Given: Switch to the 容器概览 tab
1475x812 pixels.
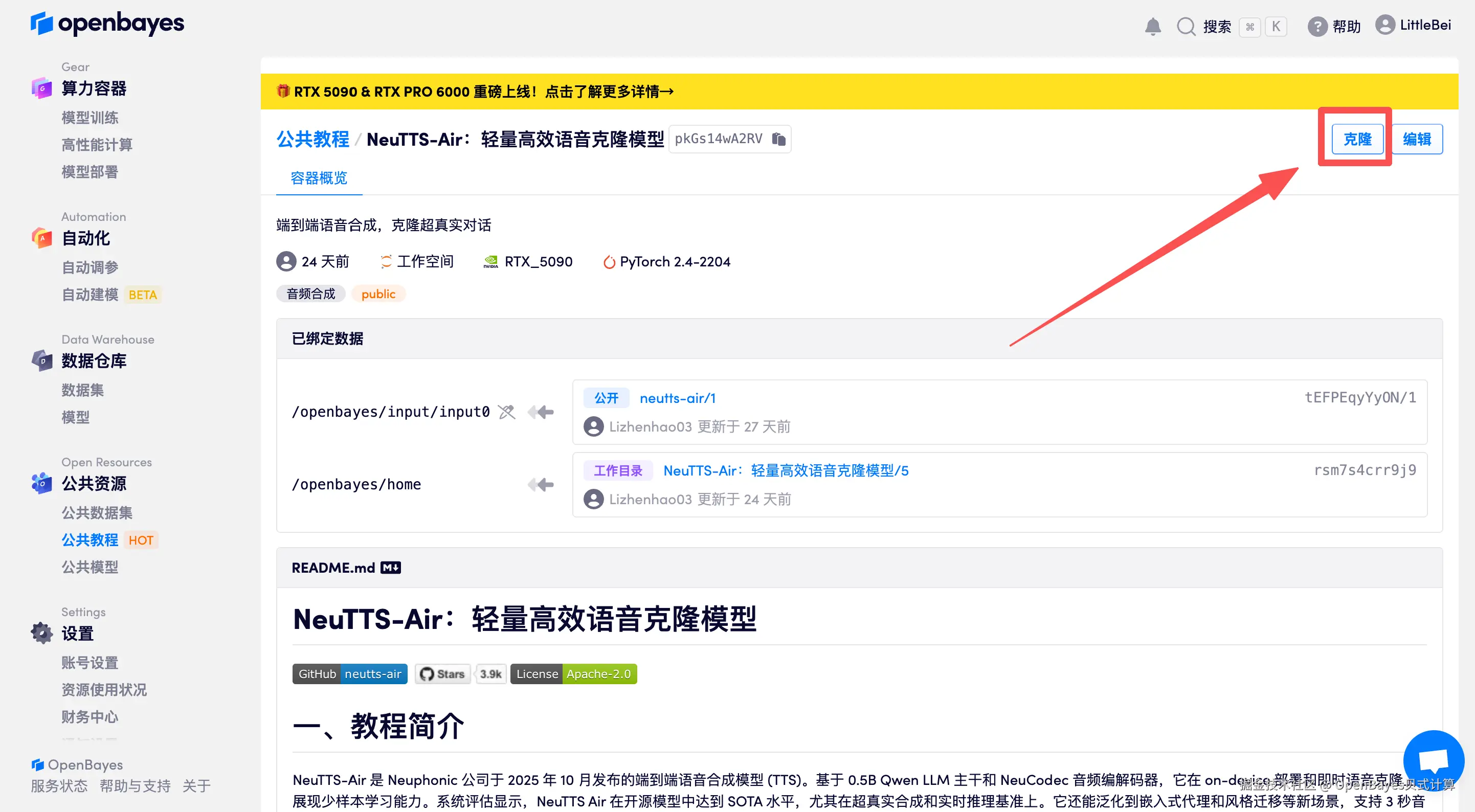Looking at the screenshot, I should pos(319,178).
